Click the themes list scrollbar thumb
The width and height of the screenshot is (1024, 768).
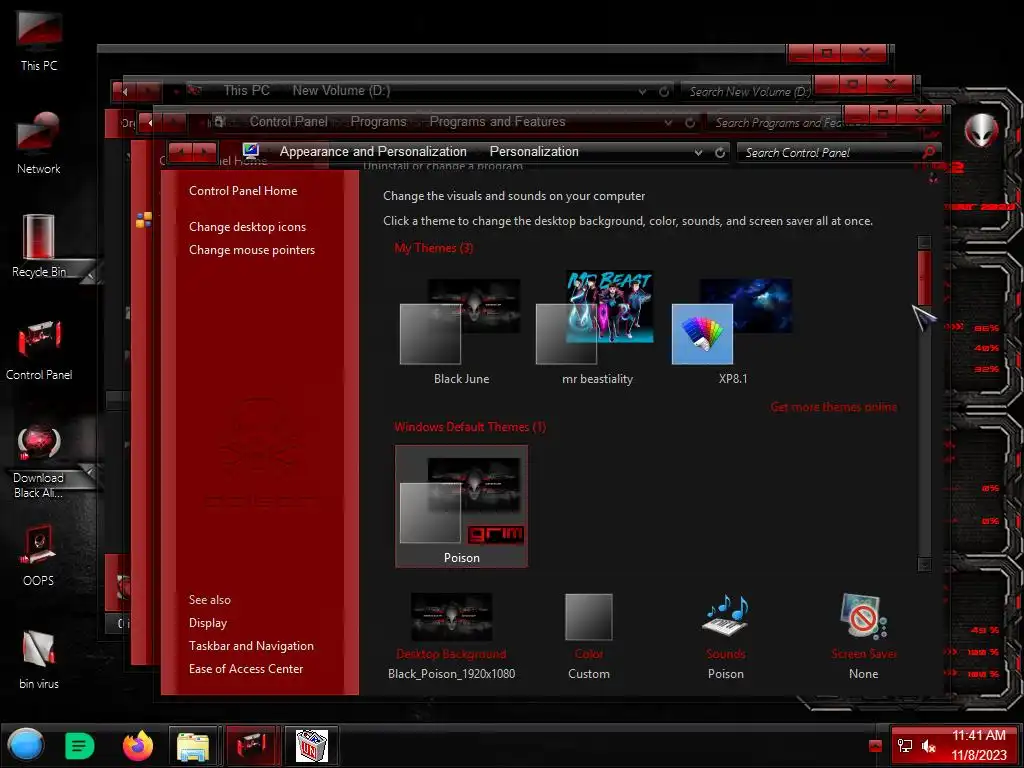[x=924, y=278]
